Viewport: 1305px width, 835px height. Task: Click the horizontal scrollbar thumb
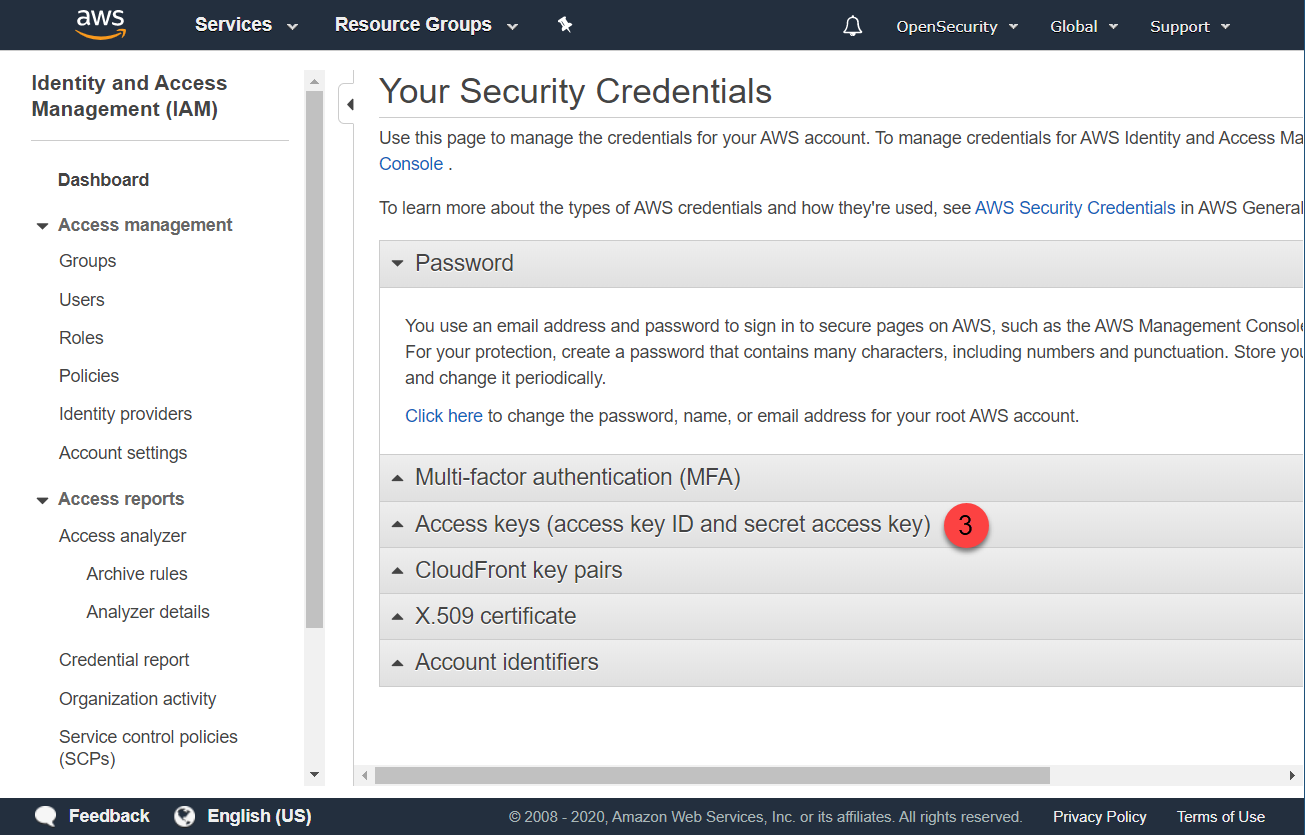(x=712, y=776)
